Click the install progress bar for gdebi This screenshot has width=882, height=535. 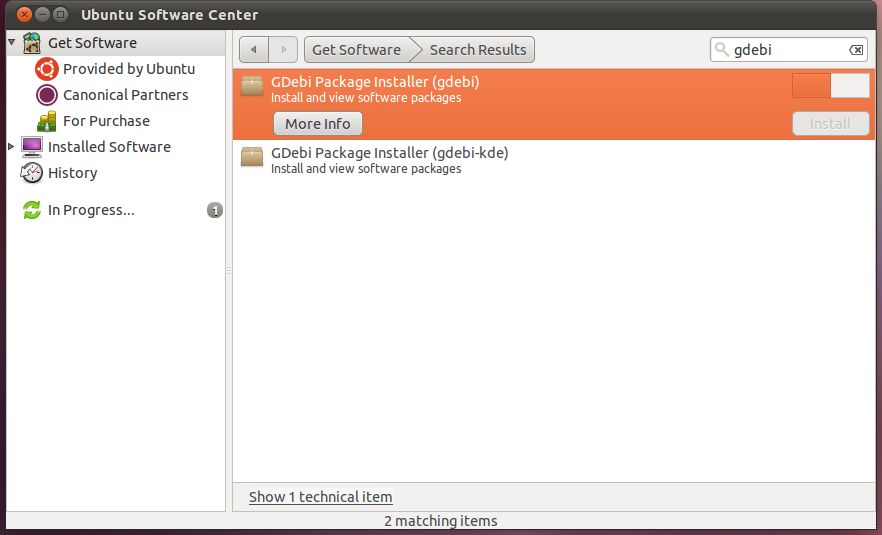(x=830, y=86)
